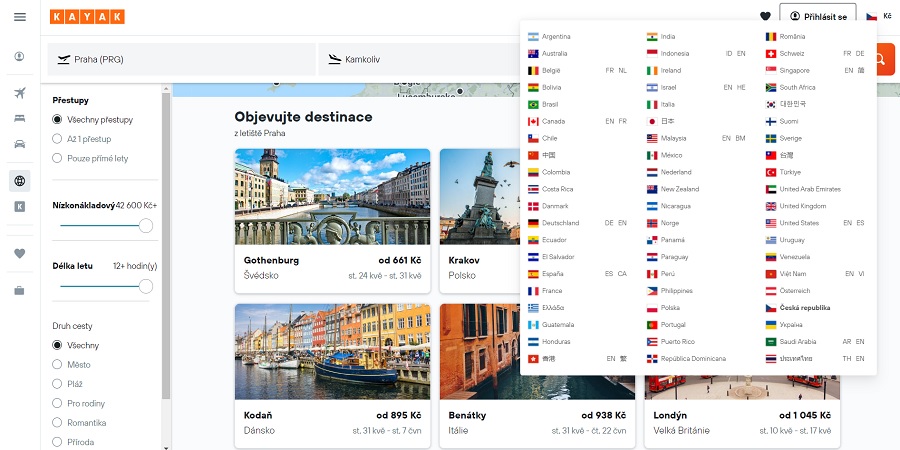Select Příroda trip type radio

[x=57, y=442]
